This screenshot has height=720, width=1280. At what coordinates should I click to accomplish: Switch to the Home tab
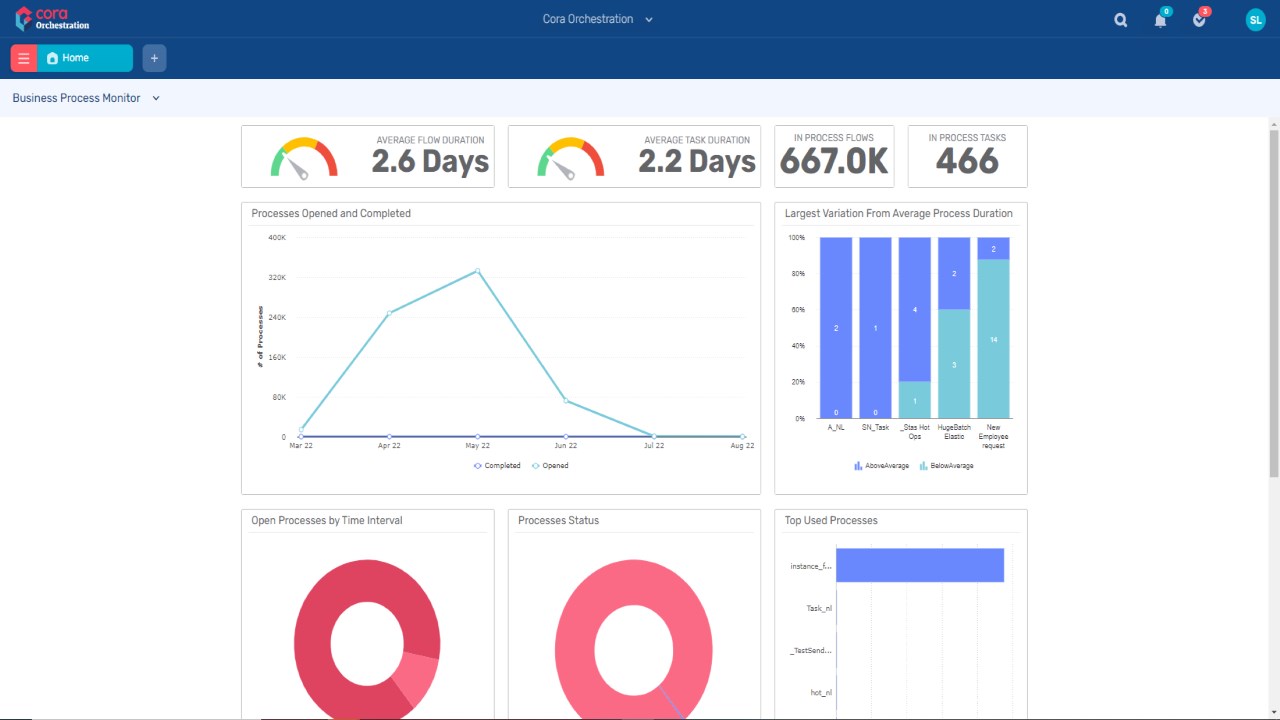click(85, 58)
